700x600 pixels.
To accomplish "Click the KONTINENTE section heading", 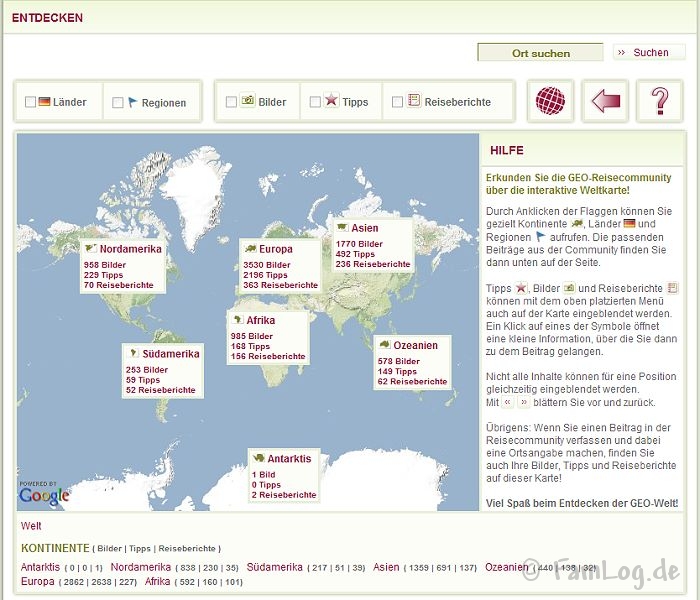I will click(x=55, y=548).
